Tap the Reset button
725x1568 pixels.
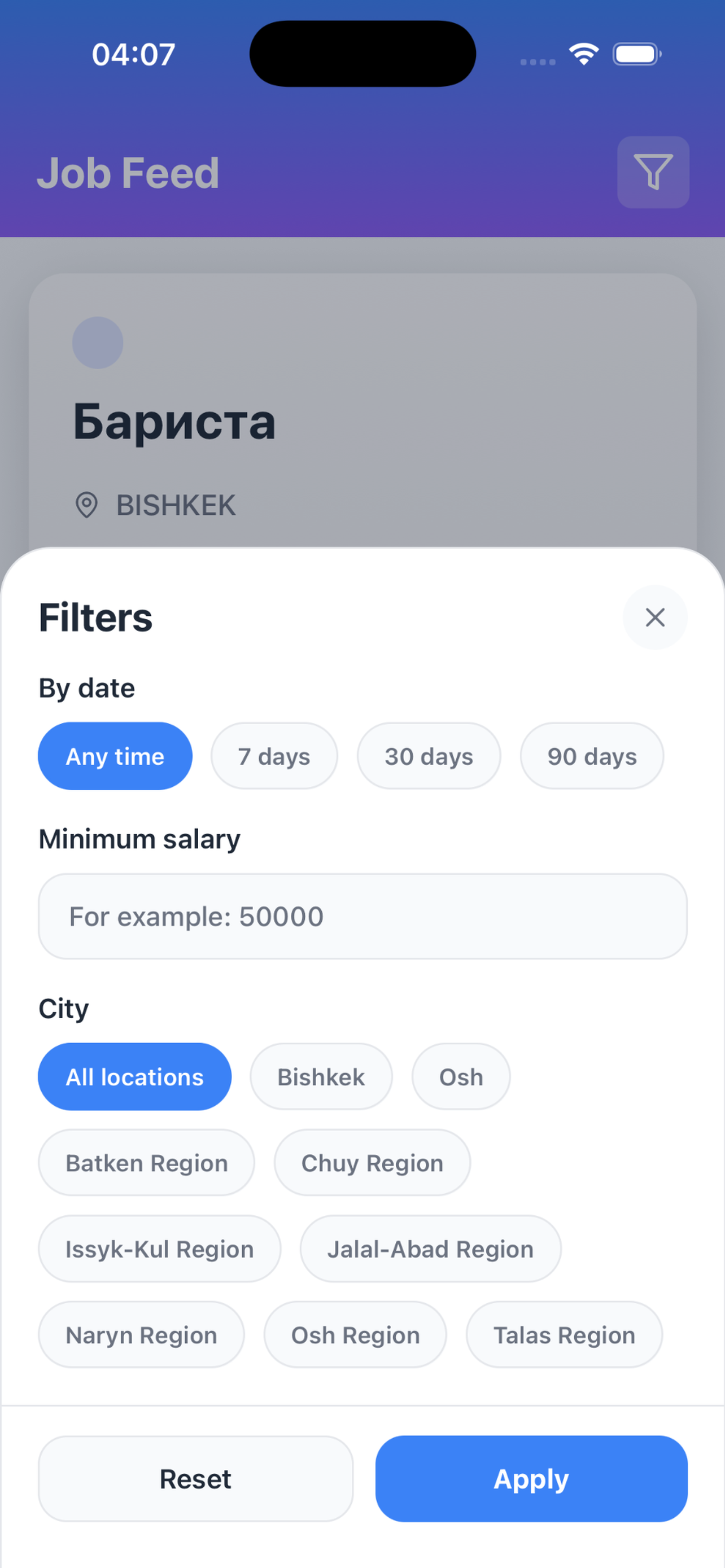pos(195,1478)
